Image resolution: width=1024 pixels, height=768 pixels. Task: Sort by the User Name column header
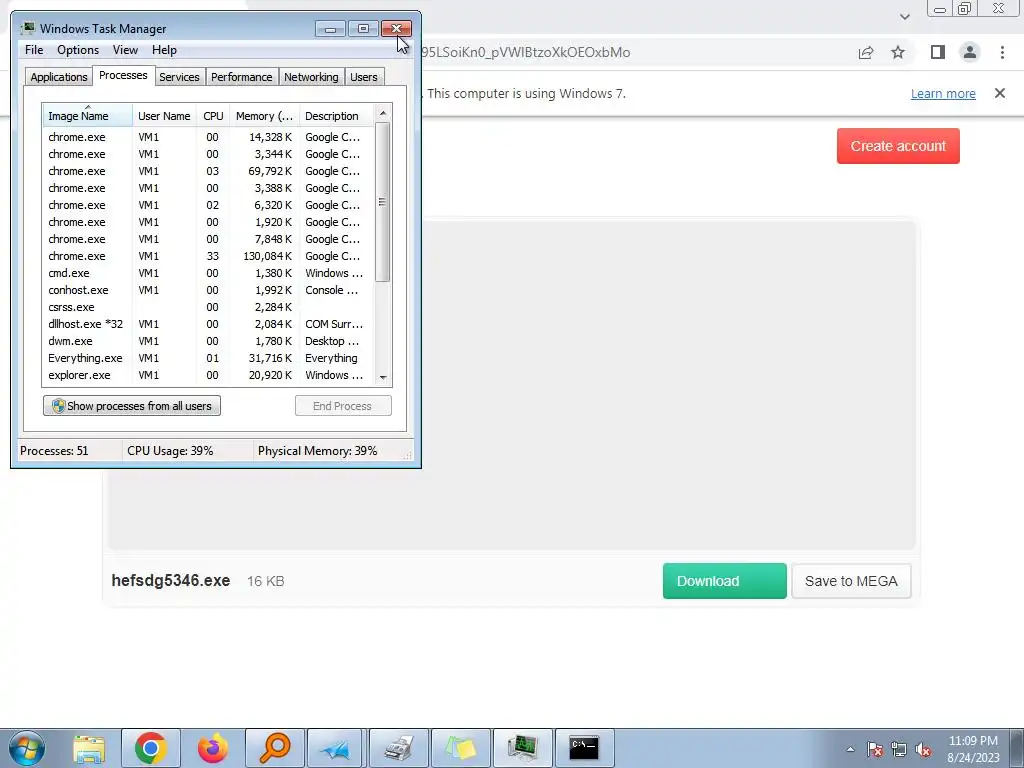tap(164, 116)
